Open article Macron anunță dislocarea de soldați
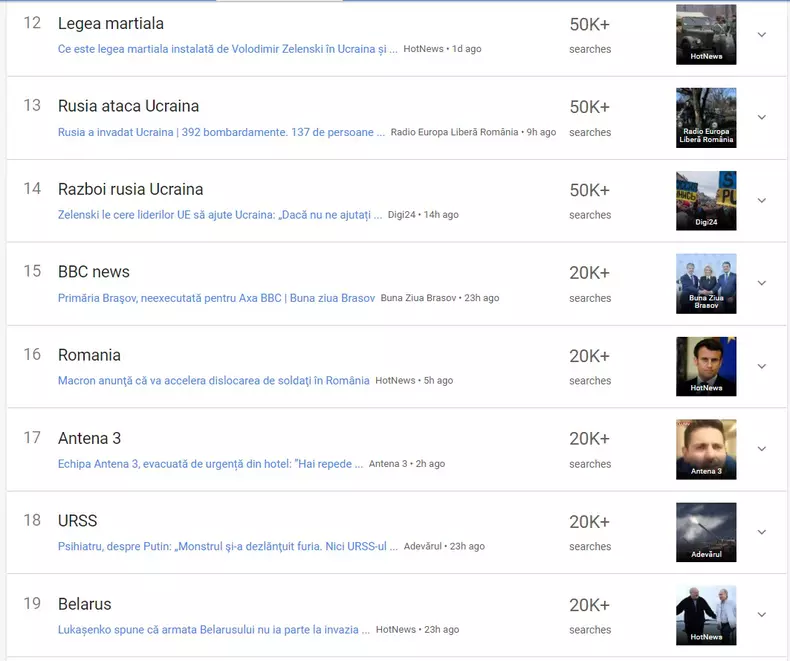Image resolution: width=790 pixels, height=661 pixels. pos(214,380)
